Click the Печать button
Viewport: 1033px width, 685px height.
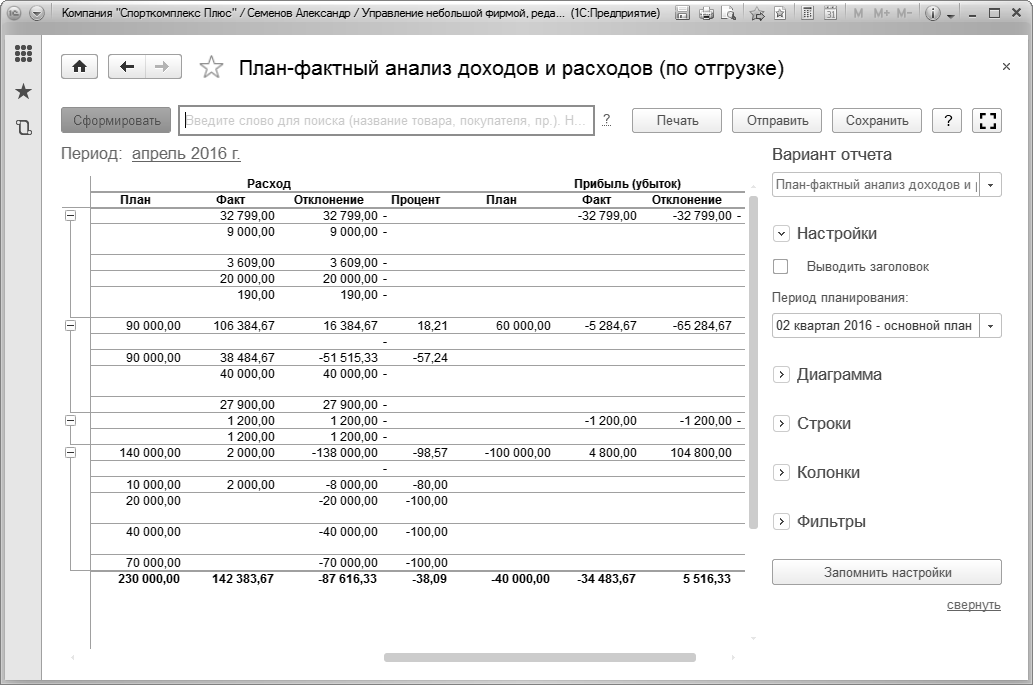(x=677, y=121)
